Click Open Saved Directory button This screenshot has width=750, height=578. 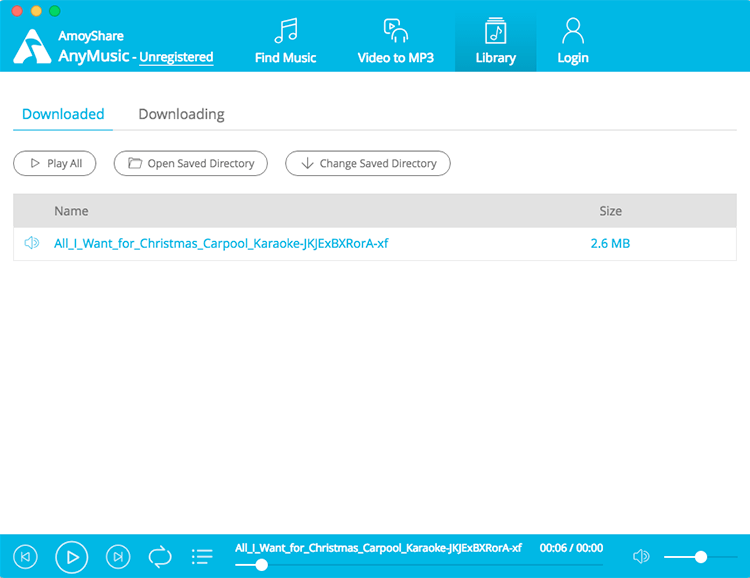pos(190,163)
